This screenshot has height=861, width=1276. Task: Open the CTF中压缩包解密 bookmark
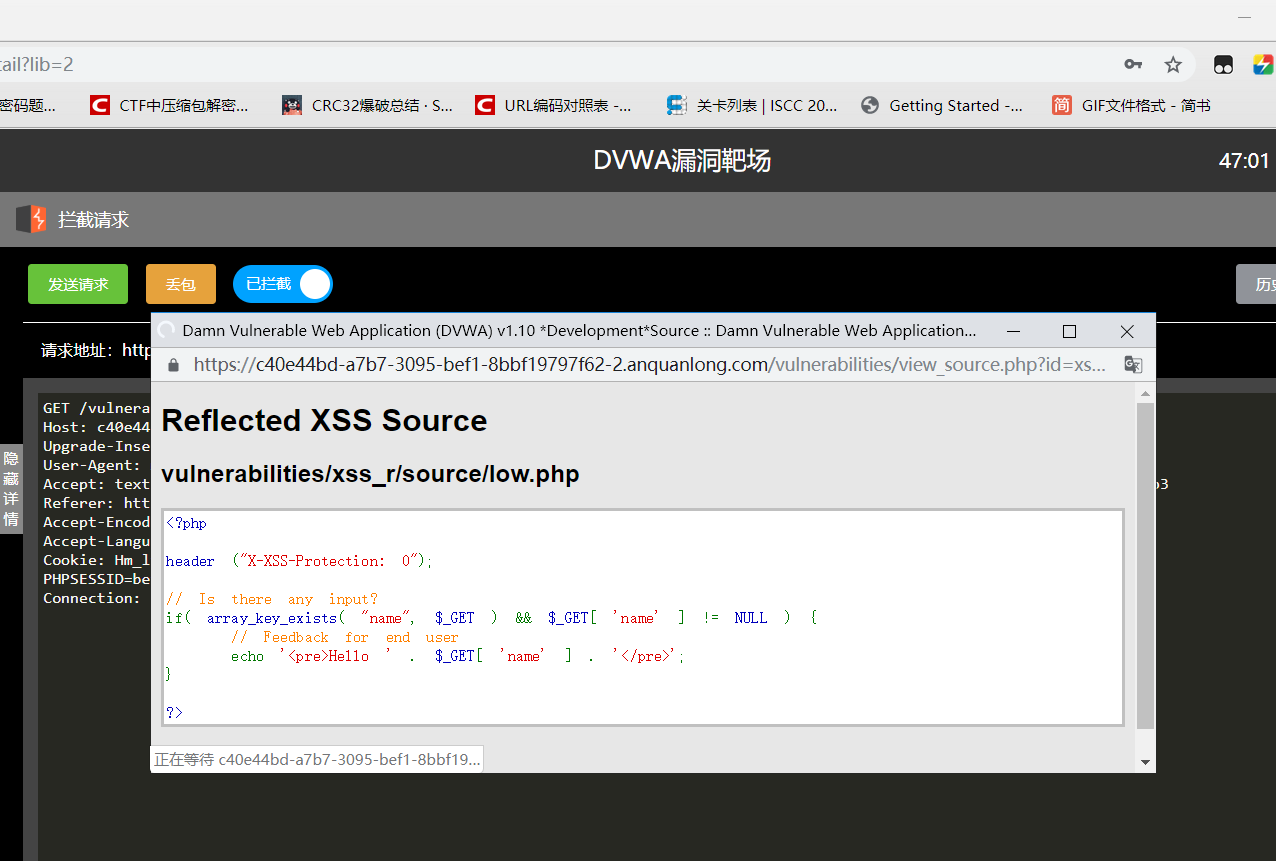click(x=169, y=105)
